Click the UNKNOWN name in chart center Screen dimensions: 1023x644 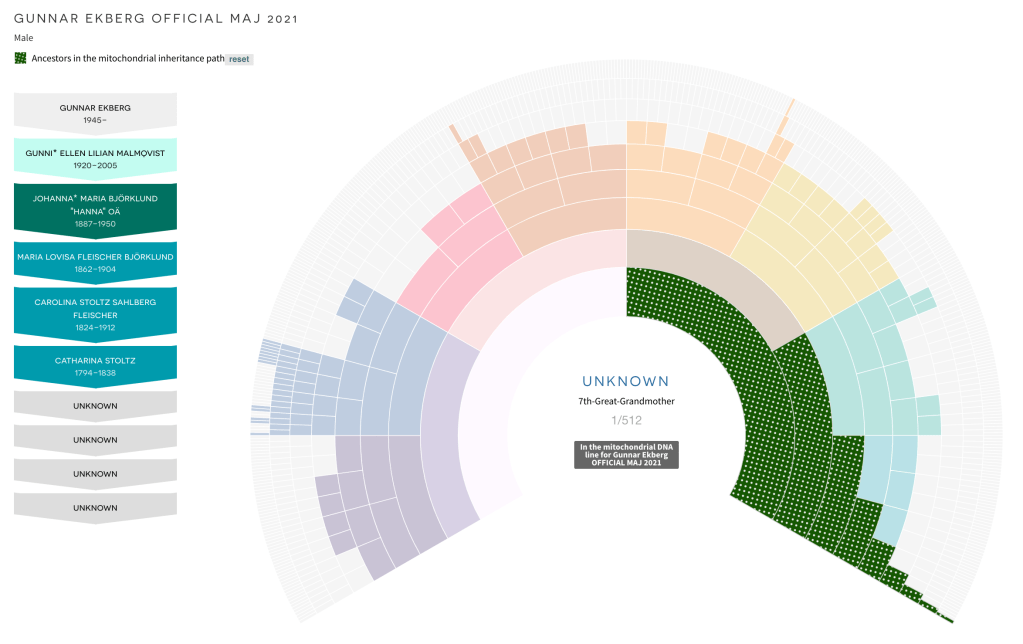click(626, 381)
